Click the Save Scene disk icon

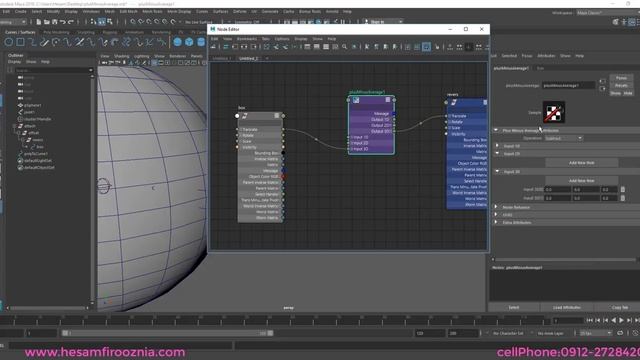click(x=54, y=22)
